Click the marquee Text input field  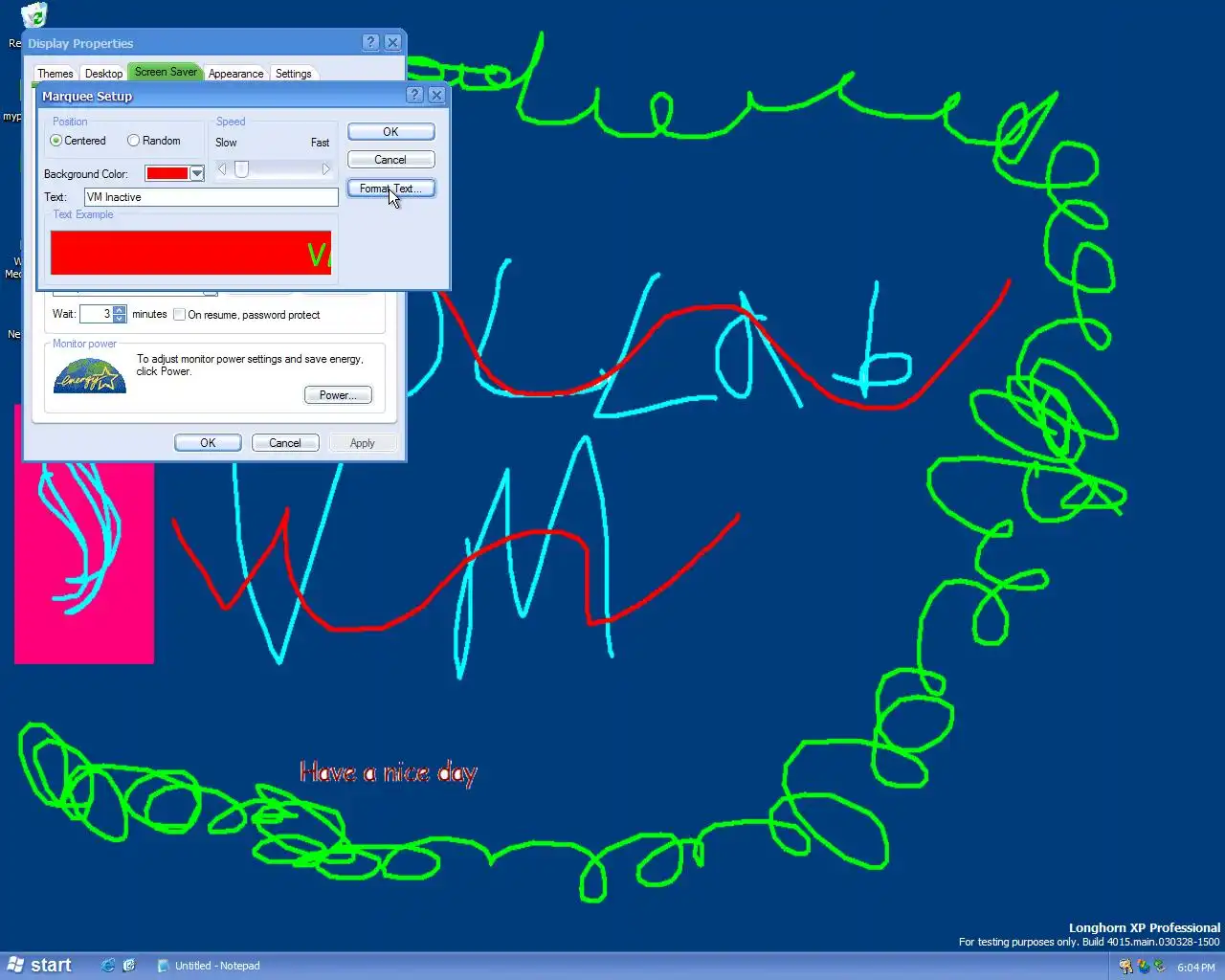point(212,197)
